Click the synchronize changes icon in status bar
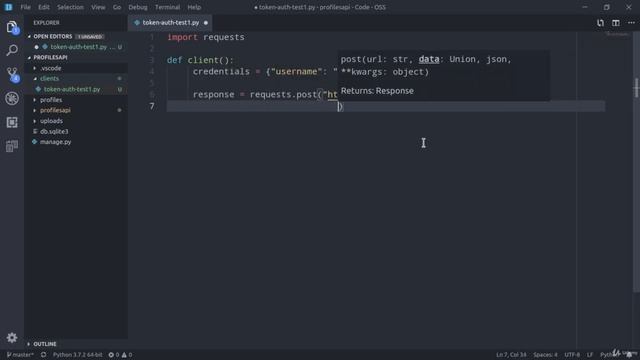The image size is (640, 360). click(43, 355)
